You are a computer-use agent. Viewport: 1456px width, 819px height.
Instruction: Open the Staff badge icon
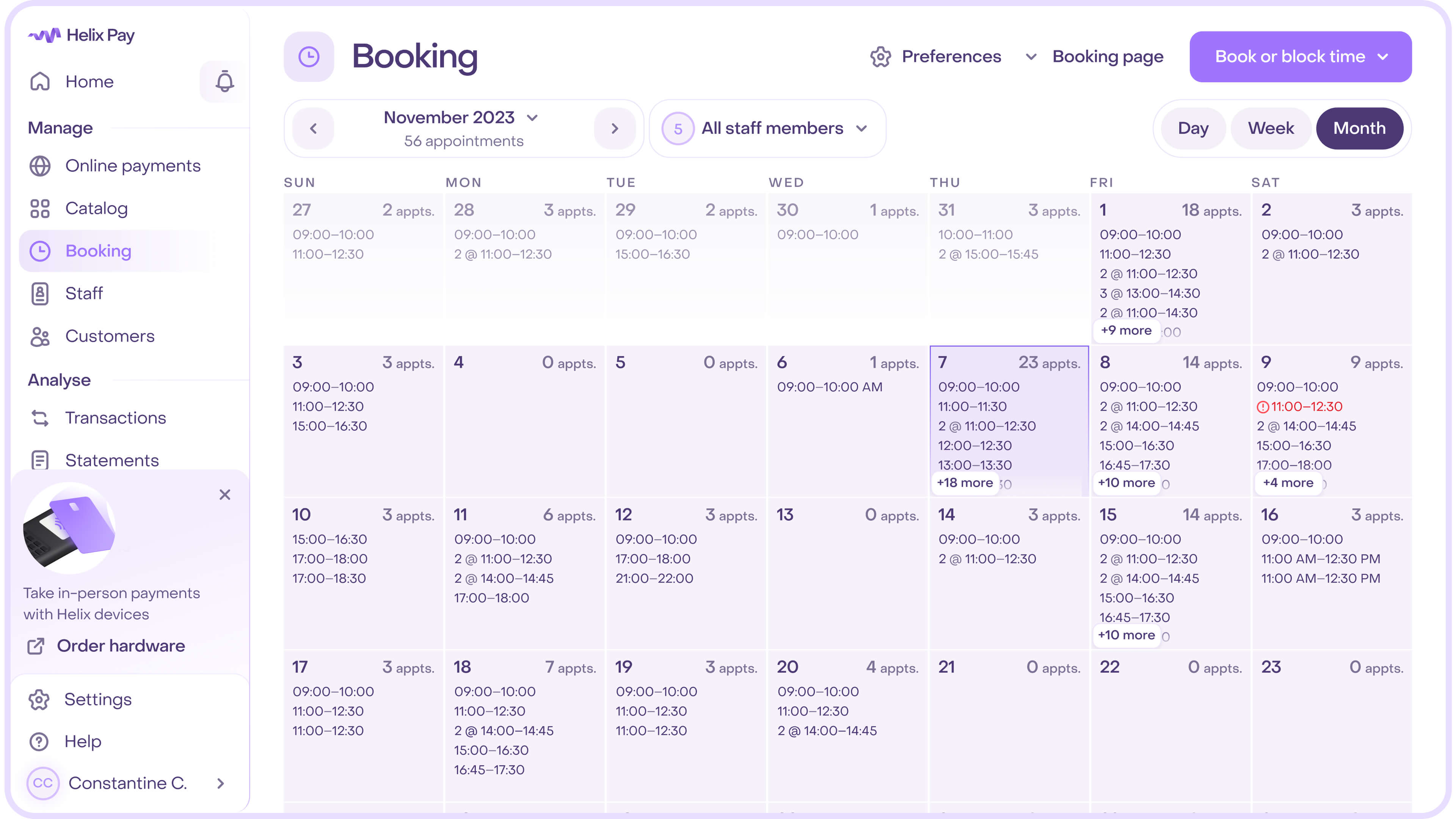[40, 293]
